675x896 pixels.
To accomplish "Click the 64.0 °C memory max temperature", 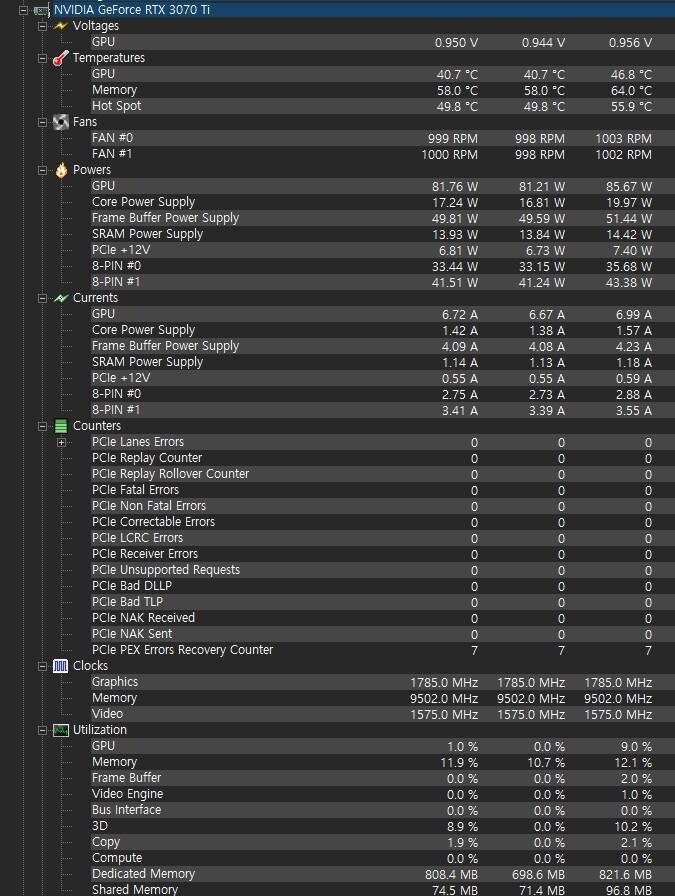I will tap(631, 90).
